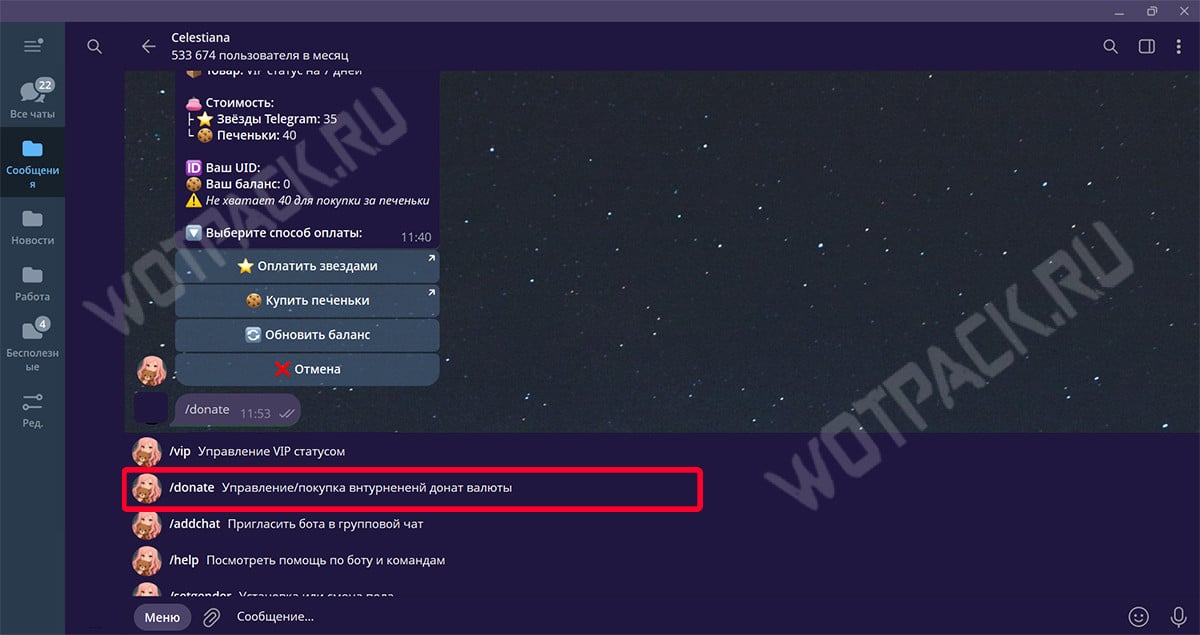Open the chat's three-dot options menu
The image size is (1200, 635).
click(x=1180, y=46)
